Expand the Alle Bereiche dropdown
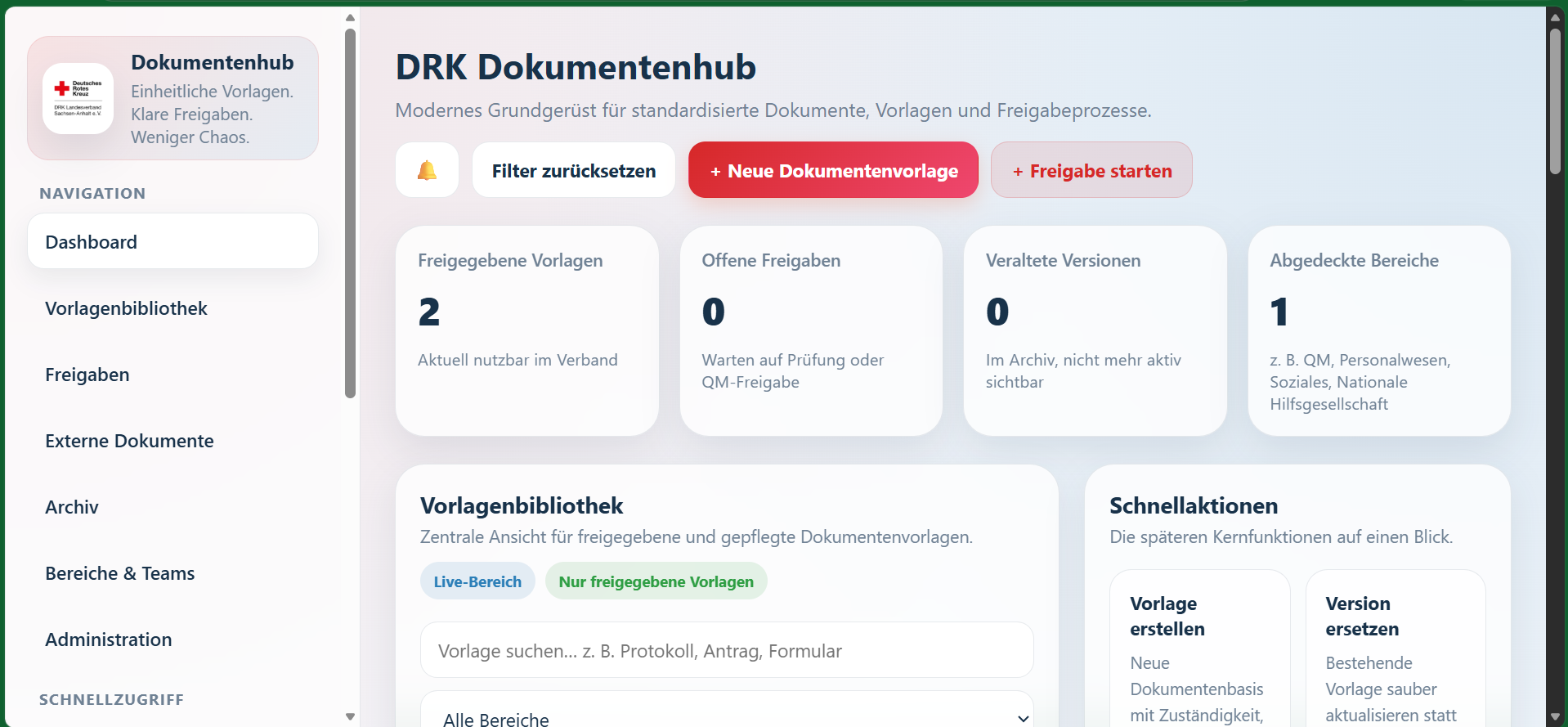Screen dimensions: 1568x727 pyautogui.click(x=727, y=710)
